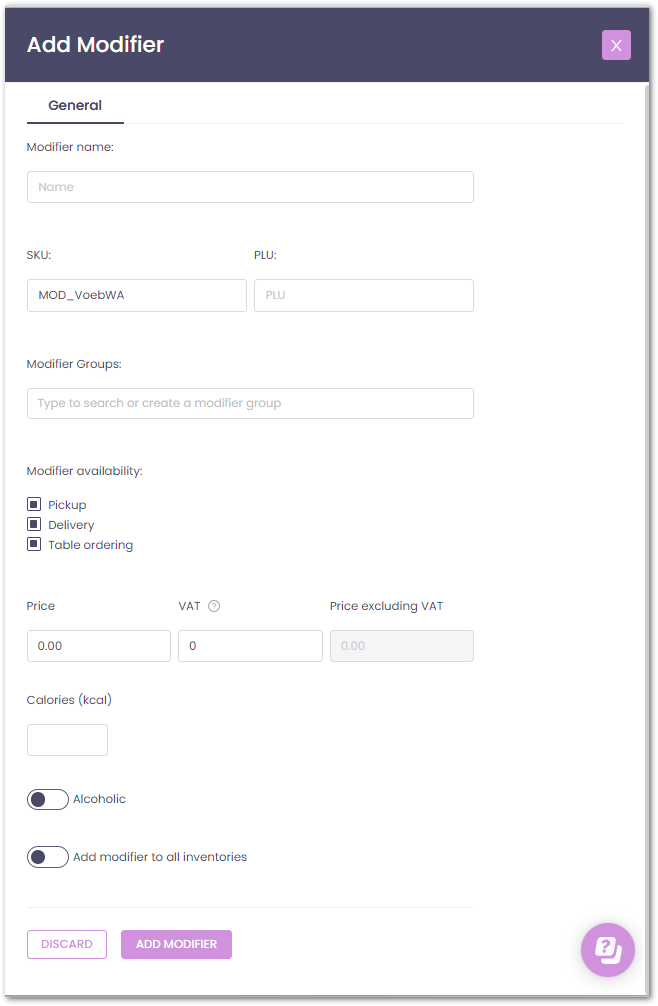Toggle the Delivery availability checkbox

[x=34, y=525]
